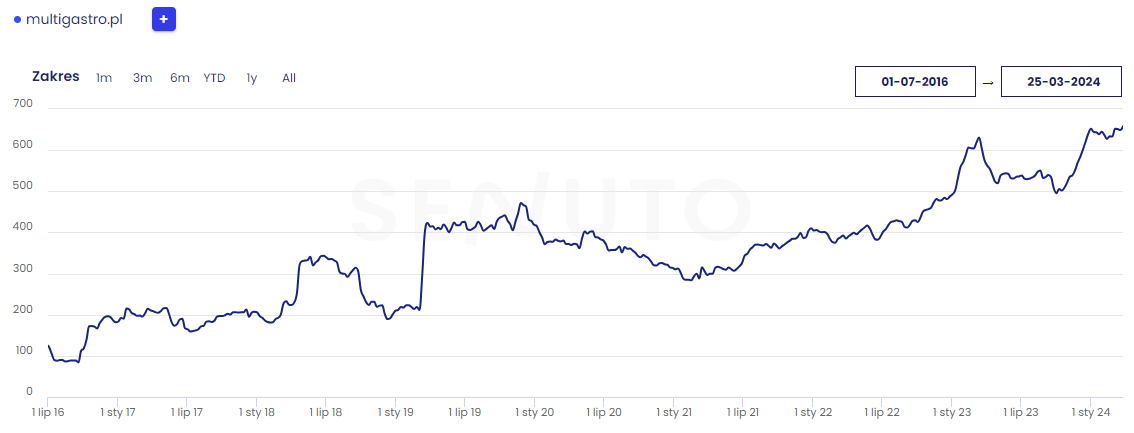Viewport: 1134px width, 433px height.
Task: Select the 3m range option
Action: click(142, 78)
